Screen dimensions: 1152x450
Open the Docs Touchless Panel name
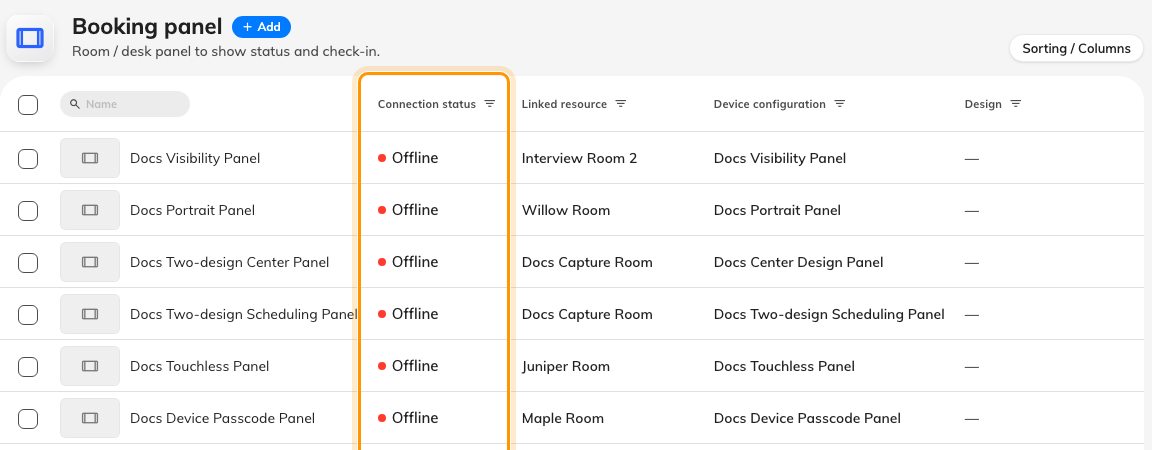[x=200, y=366]
